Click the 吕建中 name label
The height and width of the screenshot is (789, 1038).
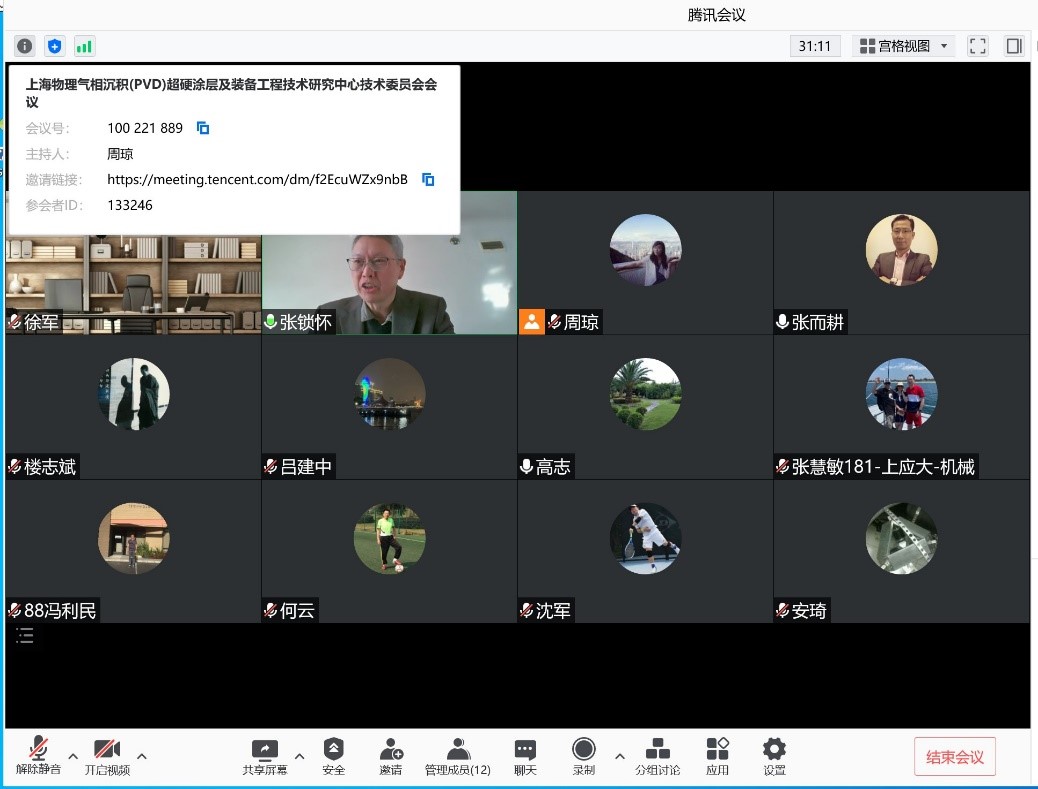(x=306, y=467)
